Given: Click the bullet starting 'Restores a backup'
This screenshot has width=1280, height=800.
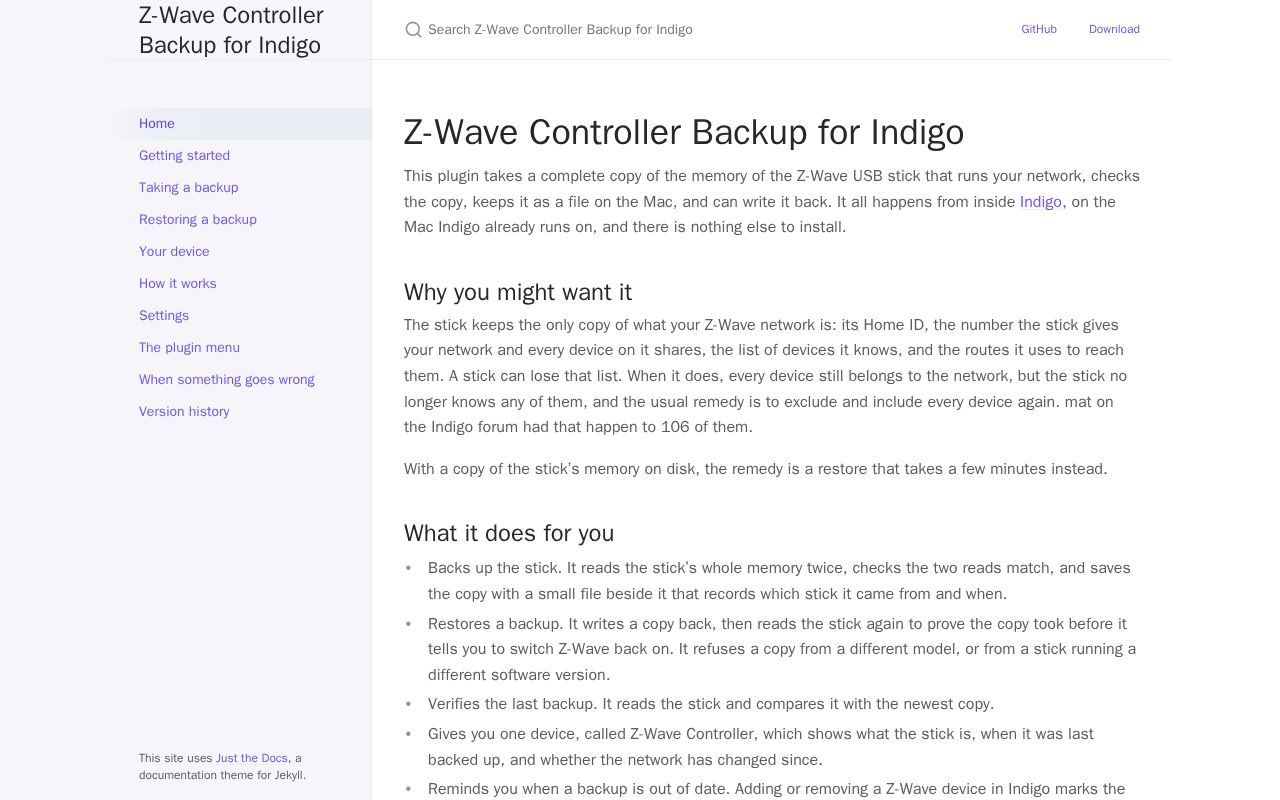Looking at the screenshot, I should (782, 649).
